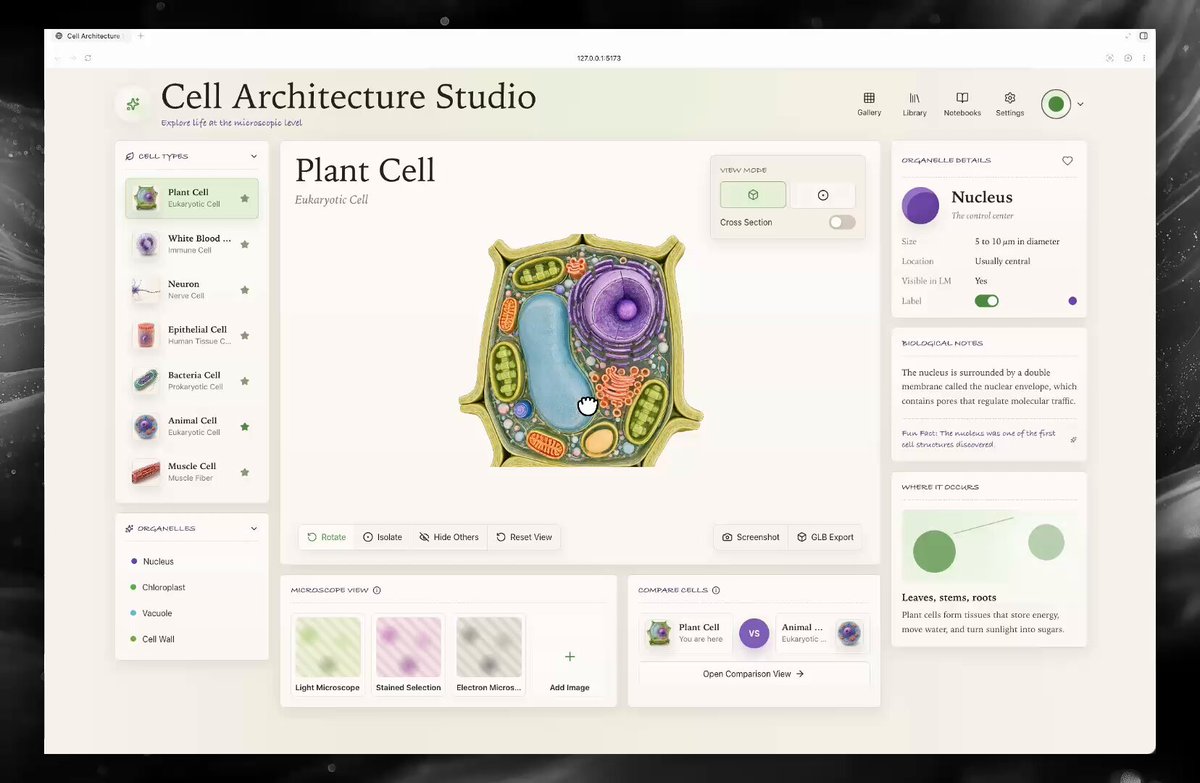Favorite the organelle with heart icon
Screen dimensions: 1200x783
[1067, 160]
